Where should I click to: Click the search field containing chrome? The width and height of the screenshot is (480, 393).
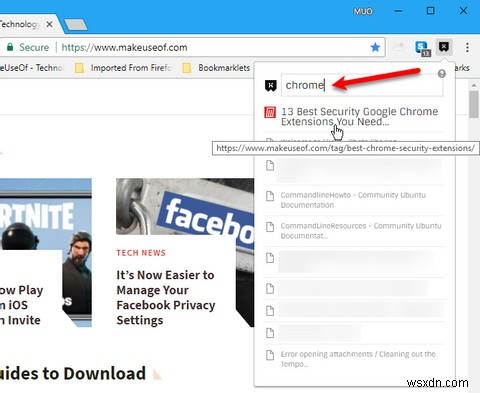point(362,85)
